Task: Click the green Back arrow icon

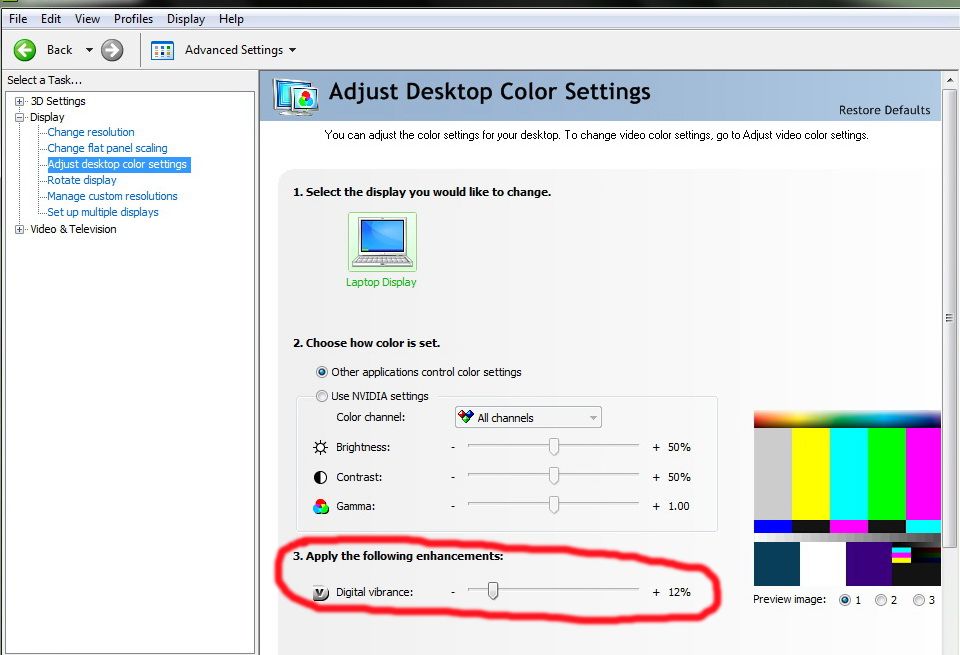Action: click(25, 50)
